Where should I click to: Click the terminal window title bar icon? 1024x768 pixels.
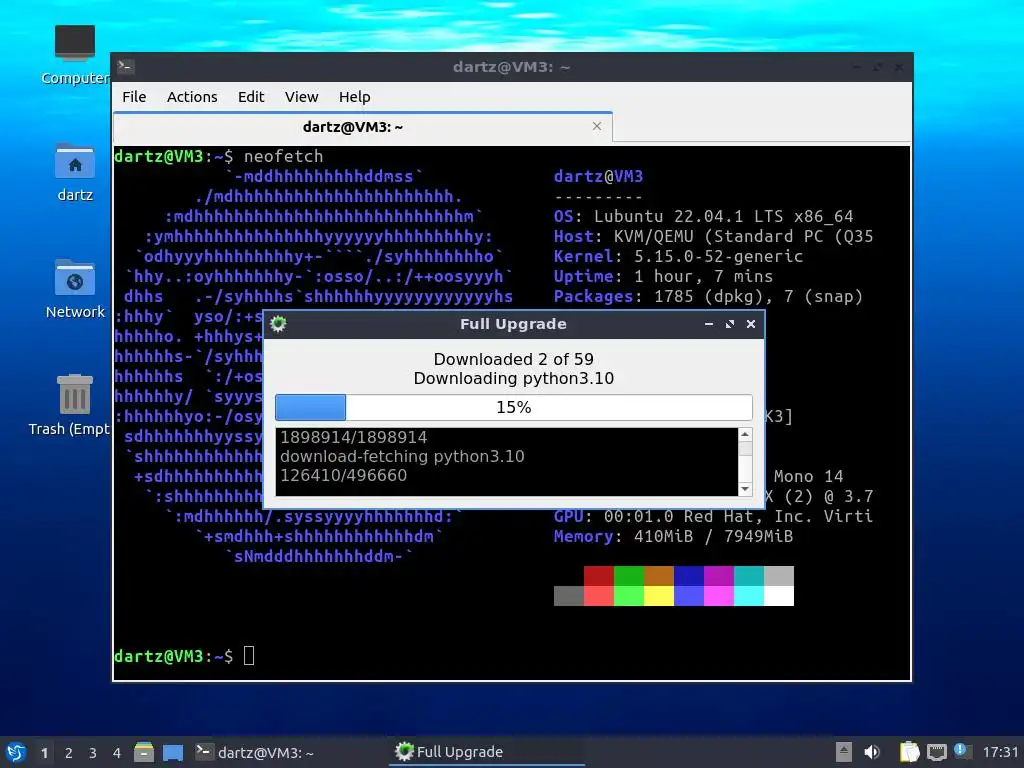[x=125, y=67]
